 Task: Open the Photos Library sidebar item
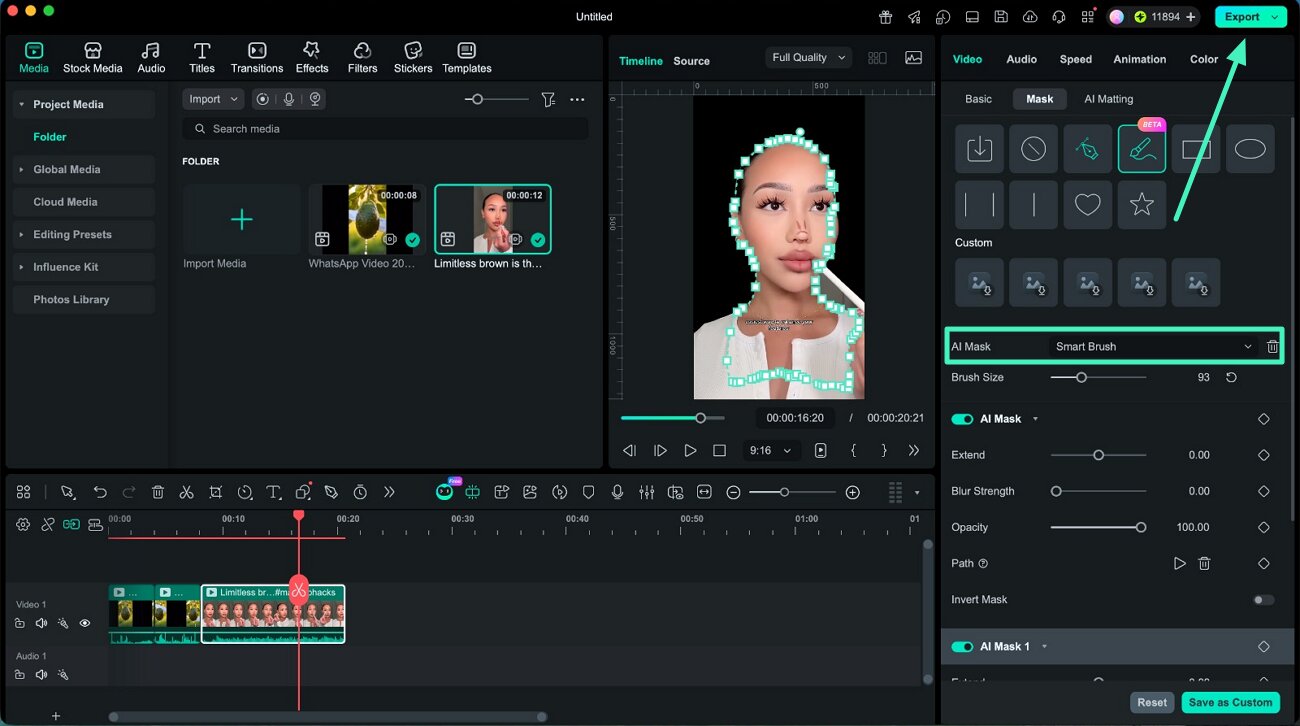(85, 300)
